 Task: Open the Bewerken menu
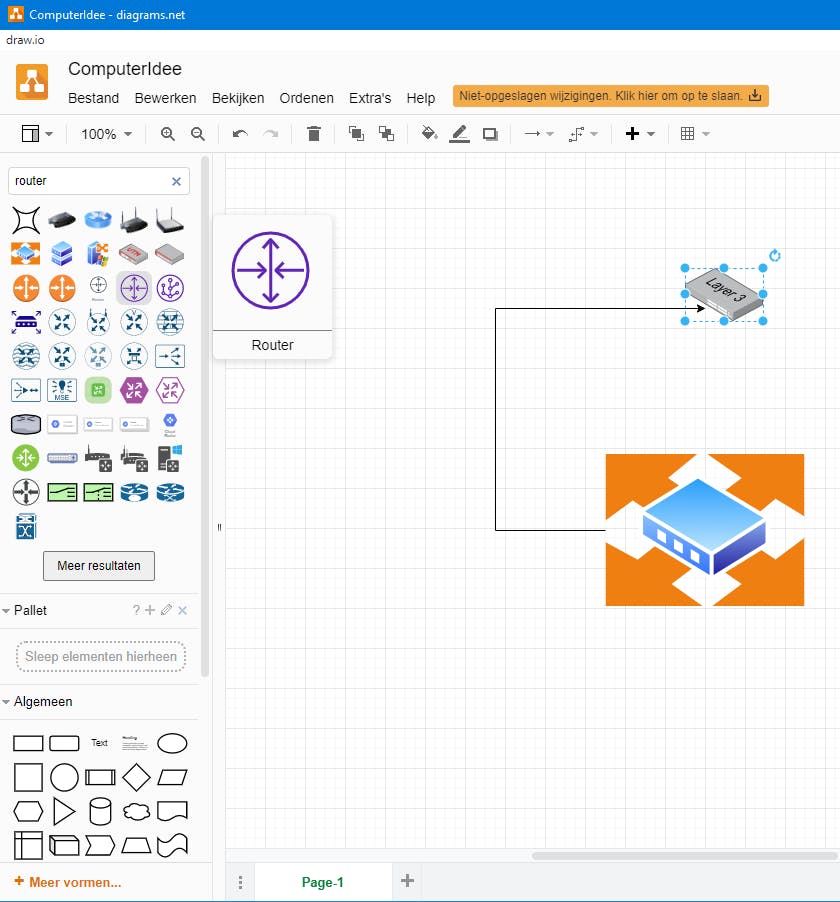tap(165, 98)
